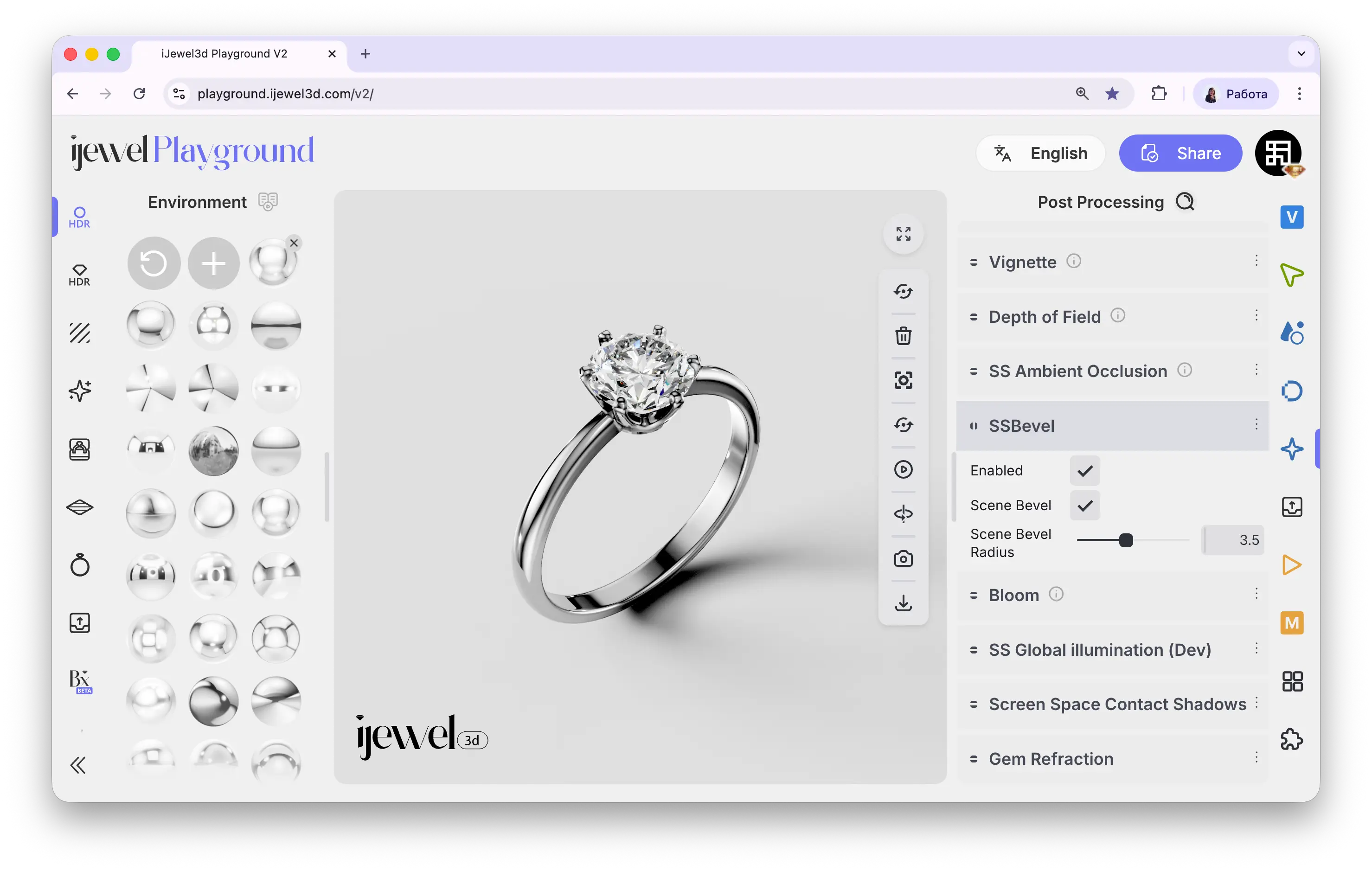
Task: Select the iJewel3d Playground V2 browser tab
Action: click(239, 54)
